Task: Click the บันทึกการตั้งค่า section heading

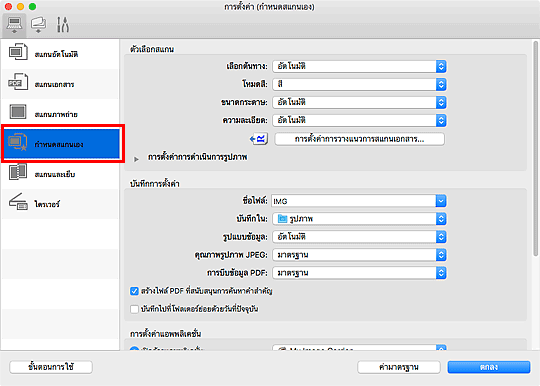Action: (155, 184)
